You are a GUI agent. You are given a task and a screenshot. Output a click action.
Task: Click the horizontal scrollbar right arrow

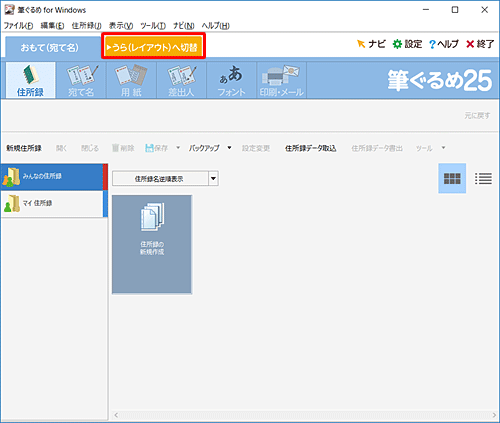click(494, 415)
